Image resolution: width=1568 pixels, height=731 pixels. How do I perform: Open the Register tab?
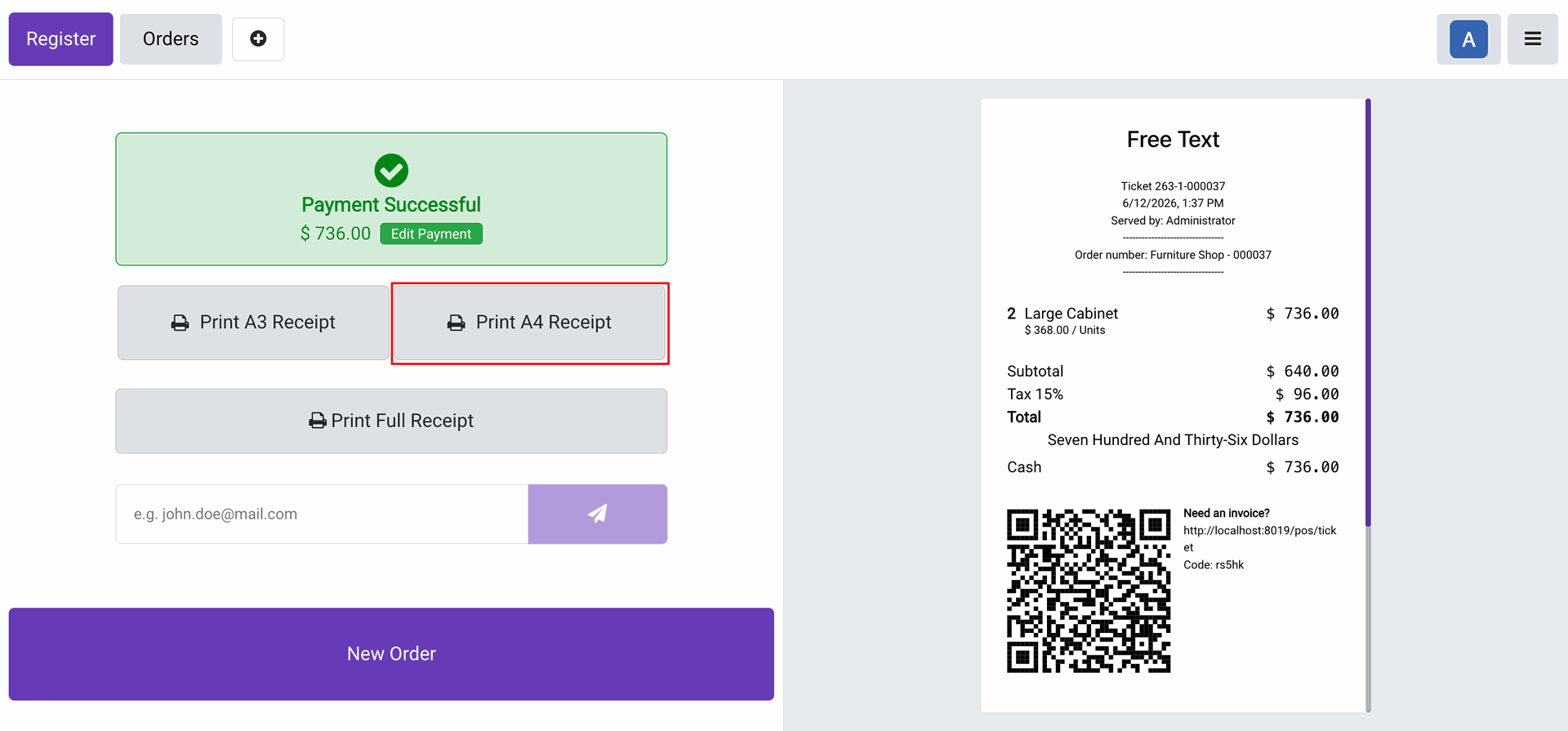point(61,39)
